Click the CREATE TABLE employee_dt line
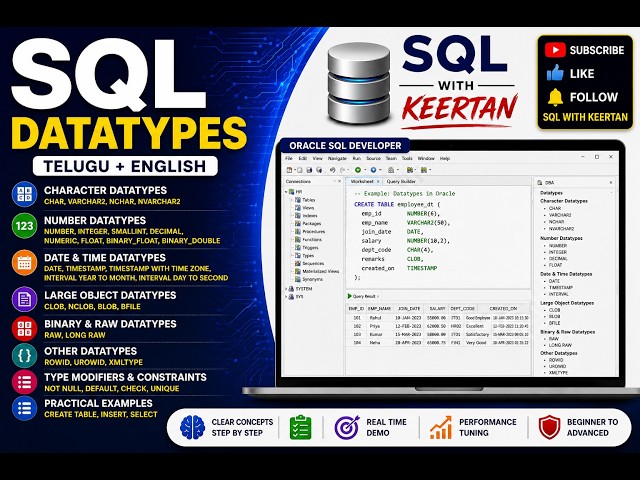The image size is (640, 480). 397,204
